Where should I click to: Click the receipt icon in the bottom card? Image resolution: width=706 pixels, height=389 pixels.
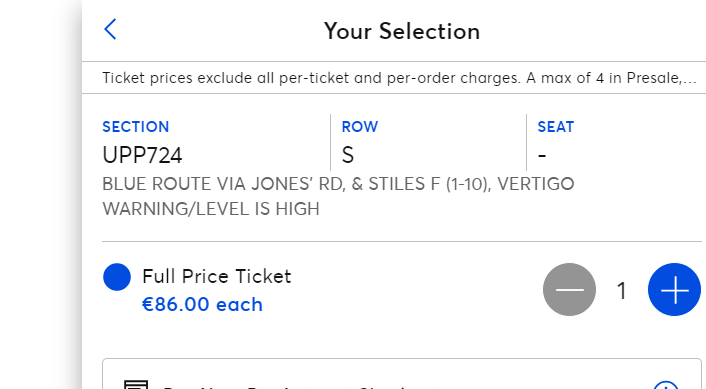(x=136, y=385)
